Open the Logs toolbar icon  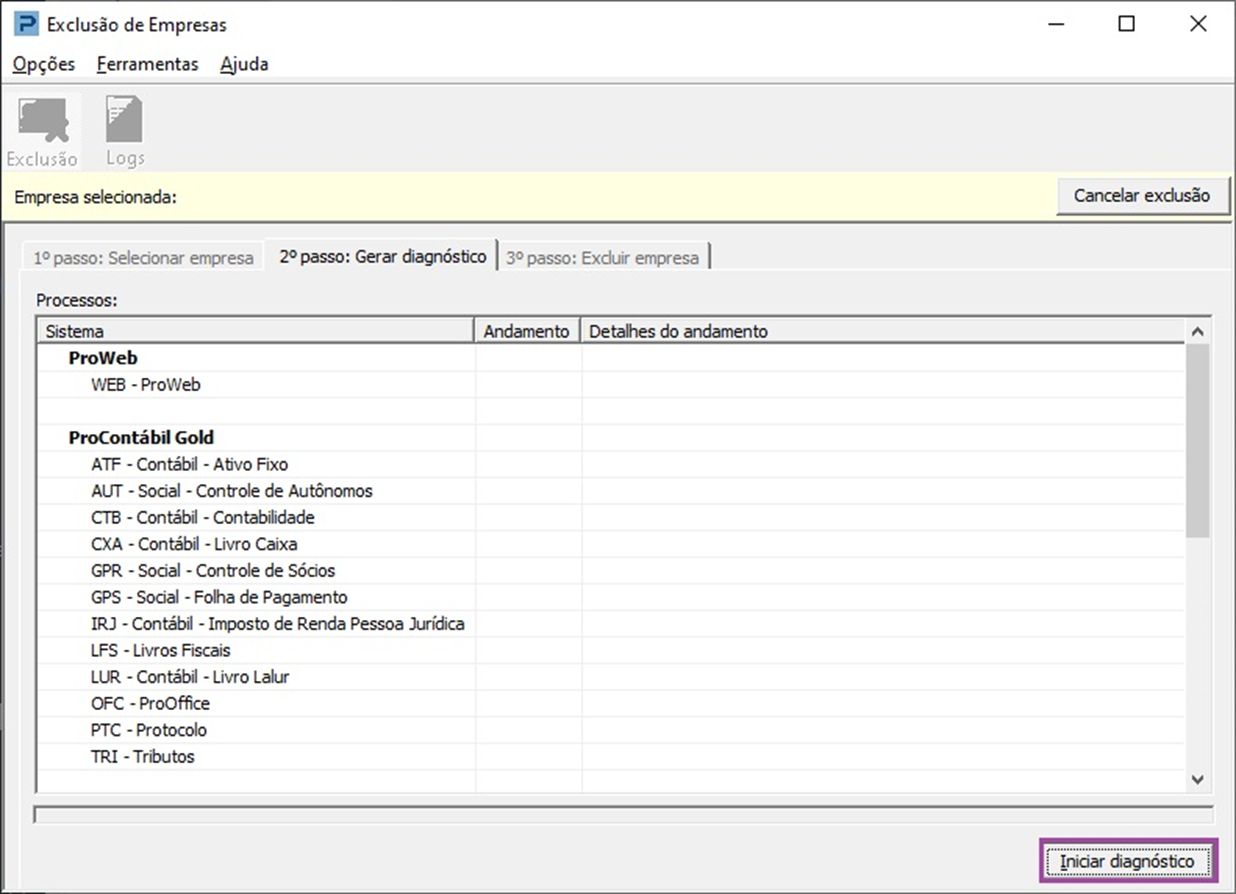(x=125, y=132)
